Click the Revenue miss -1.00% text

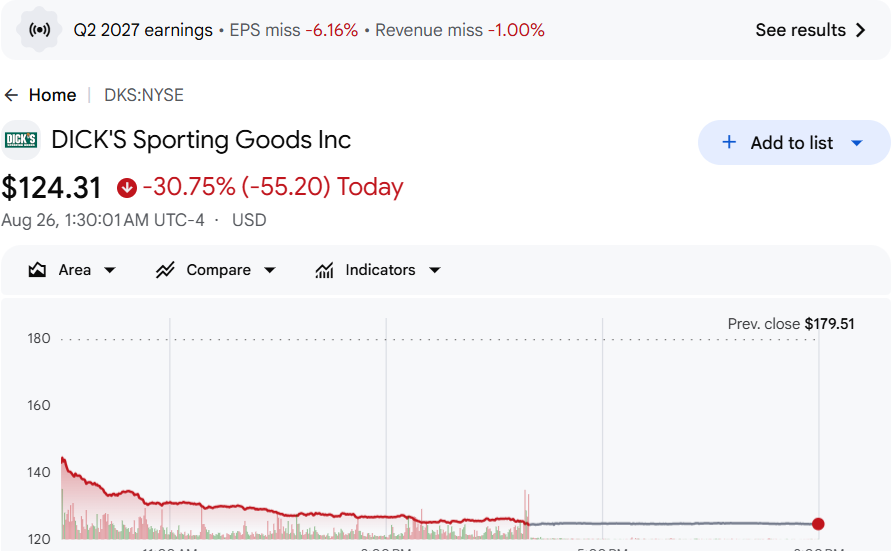(x=460, y=30)
